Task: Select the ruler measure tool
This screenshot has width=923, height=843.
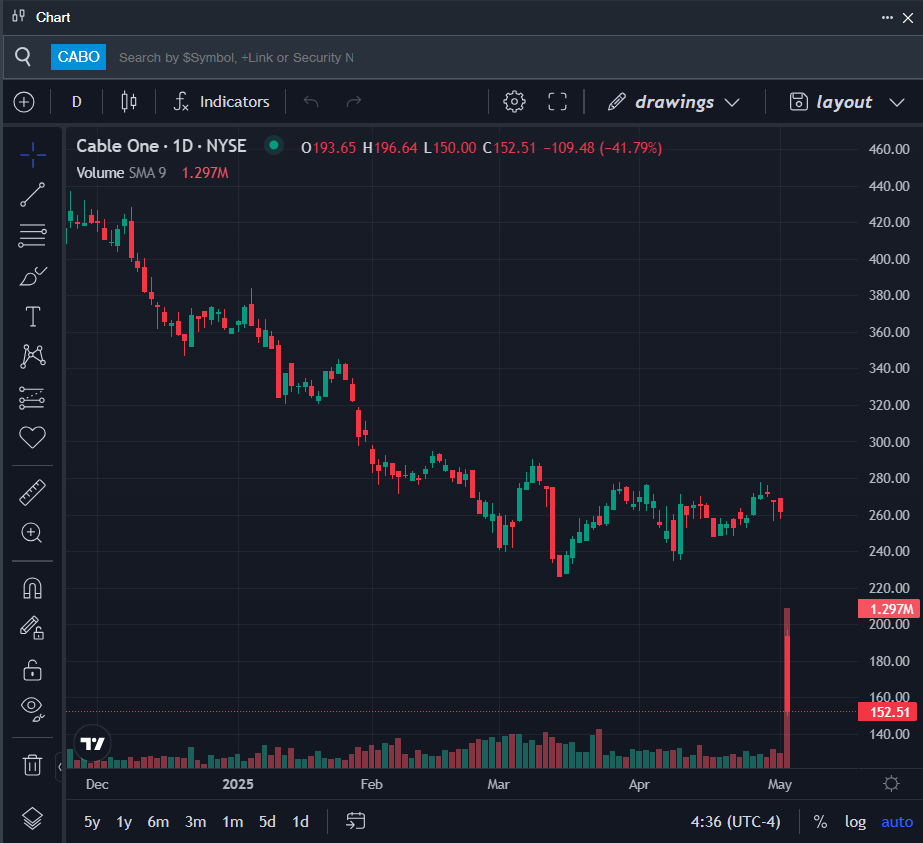Action: pyautogui.click(x=32, y=493)
